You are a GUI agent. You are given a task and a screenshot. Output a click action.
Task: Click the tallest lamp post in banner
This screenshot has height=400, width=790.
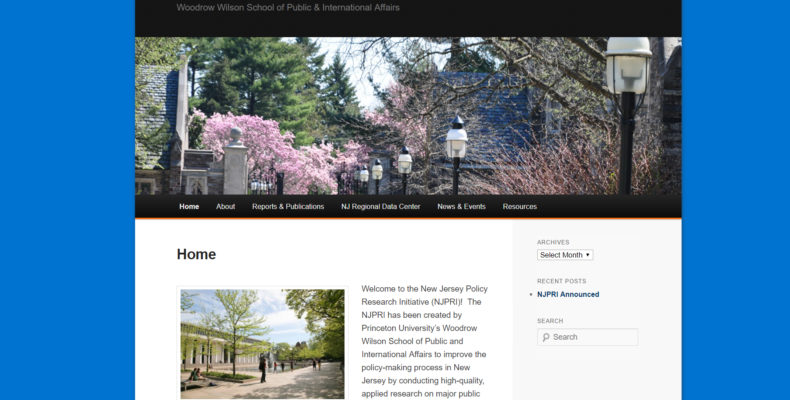click(x=628, y=116)
